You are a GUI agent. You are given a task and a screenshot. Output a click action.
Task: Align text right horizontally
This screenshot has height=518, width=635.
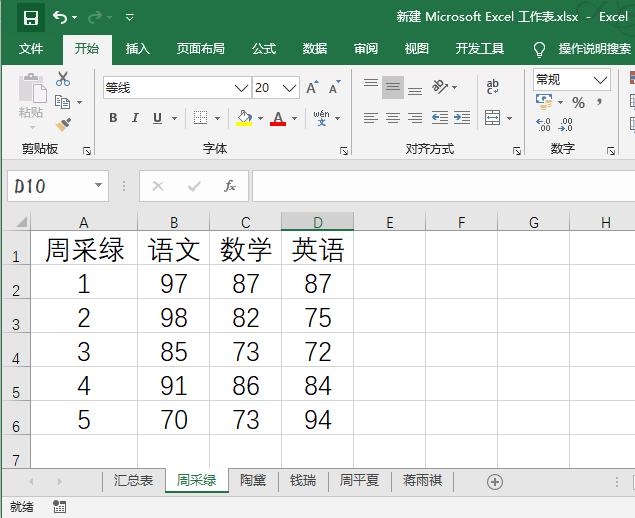pyautogui.click(x=415, y=118)
